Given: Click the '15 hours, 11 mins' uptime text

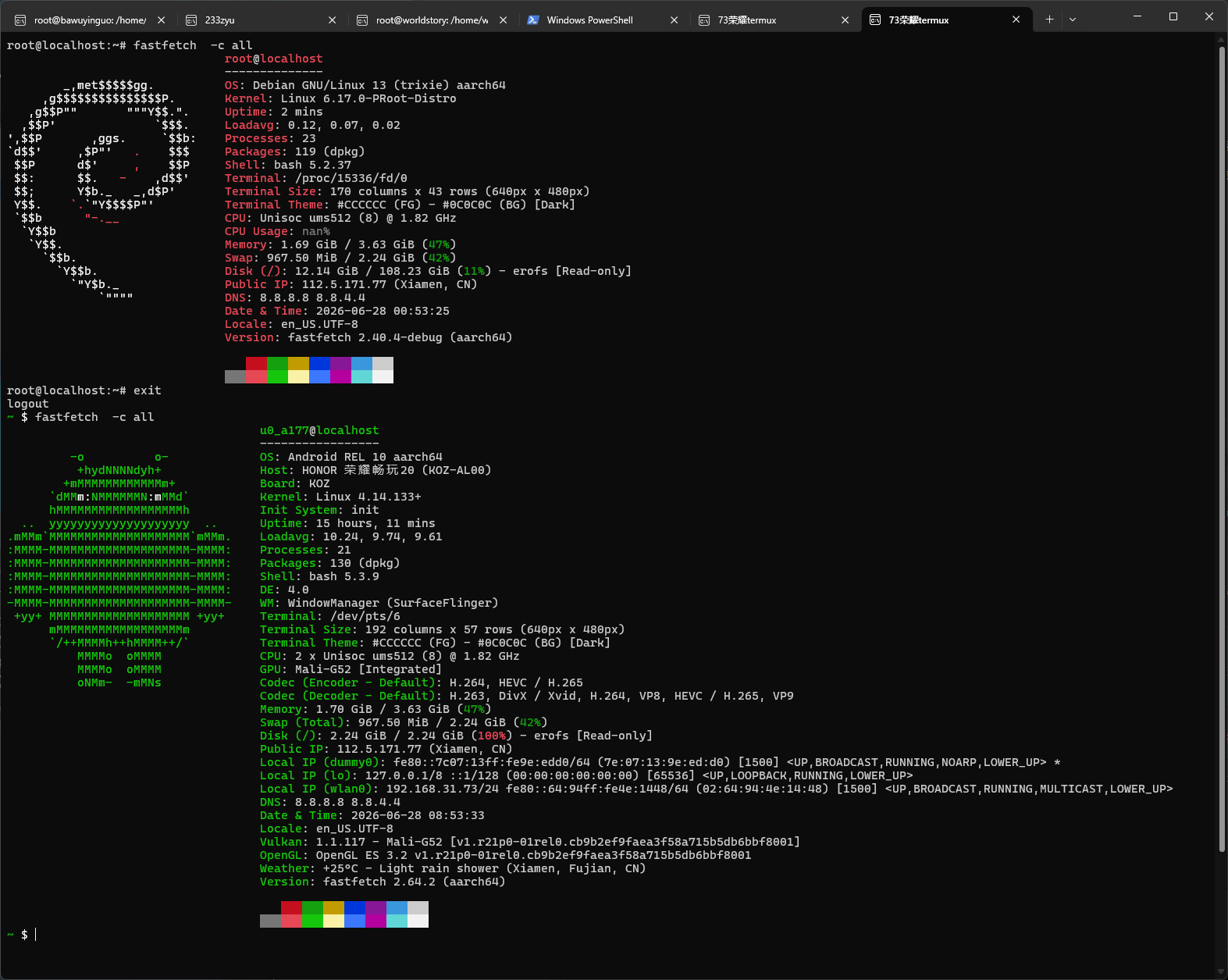Looking at the screenshot, I should [x=376, y=523].
